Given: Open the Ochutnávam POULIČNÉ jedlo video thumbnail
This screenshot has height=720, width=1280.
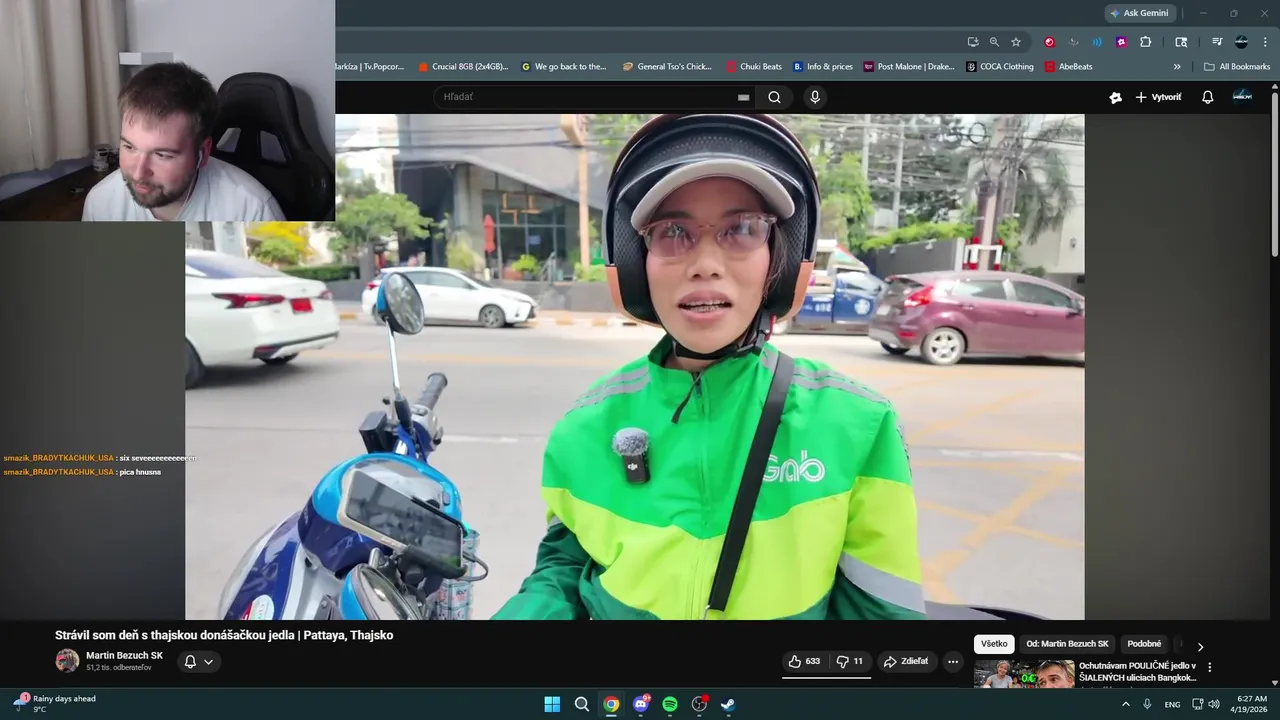Looking at the screenshot, I should (1024, 674).
